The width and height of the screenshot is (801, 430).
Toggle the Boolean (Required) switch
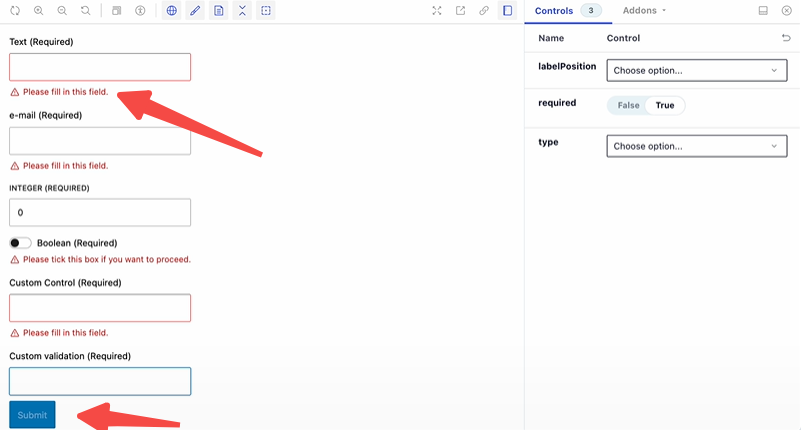tap(20, 243)
